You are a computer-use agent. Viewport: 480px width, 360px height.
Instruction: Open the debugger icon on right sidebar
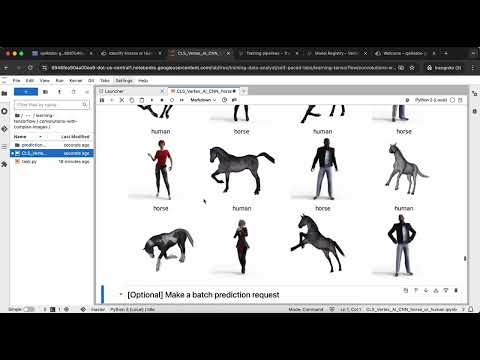pos(475,111)
